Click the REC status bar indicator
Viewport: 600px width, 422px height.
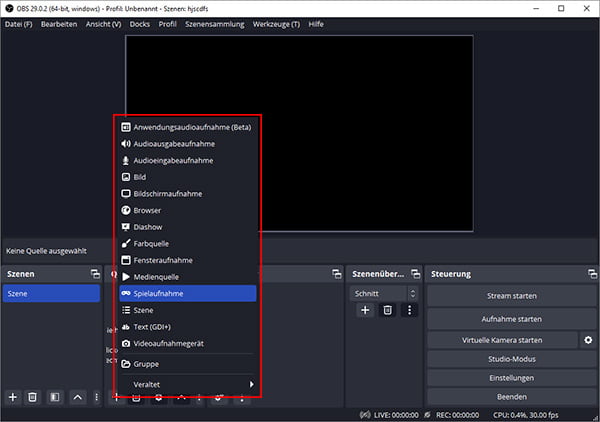tap(452, 415)
